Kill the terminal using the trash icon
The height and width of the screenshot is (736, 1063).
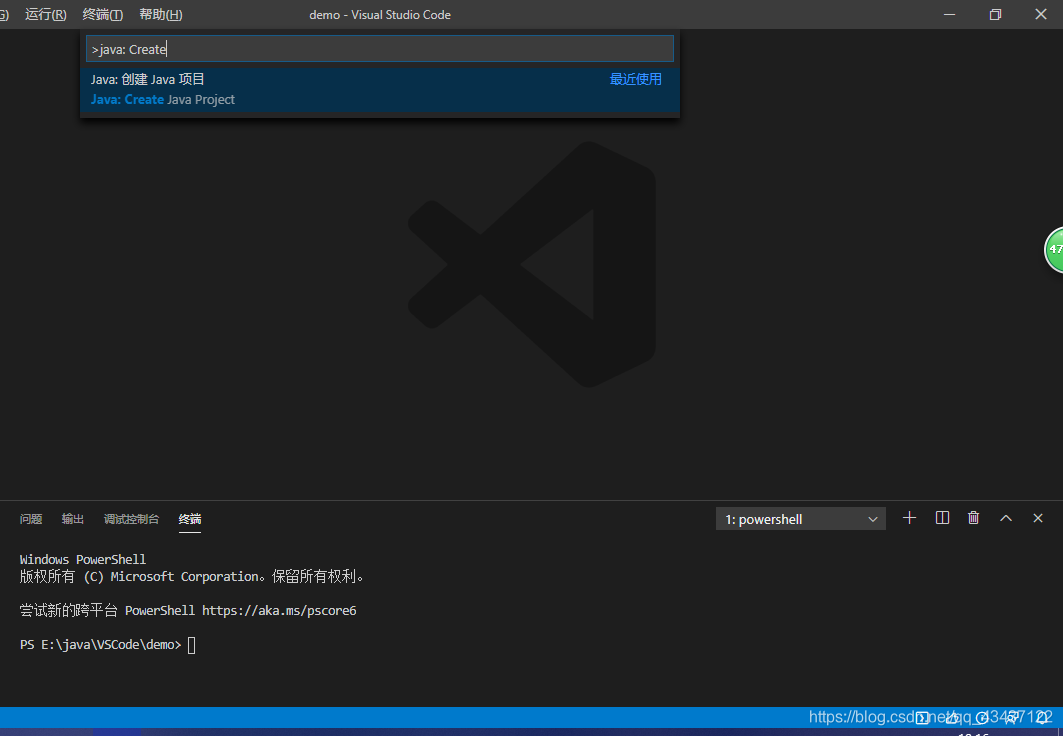click(974, 518)
